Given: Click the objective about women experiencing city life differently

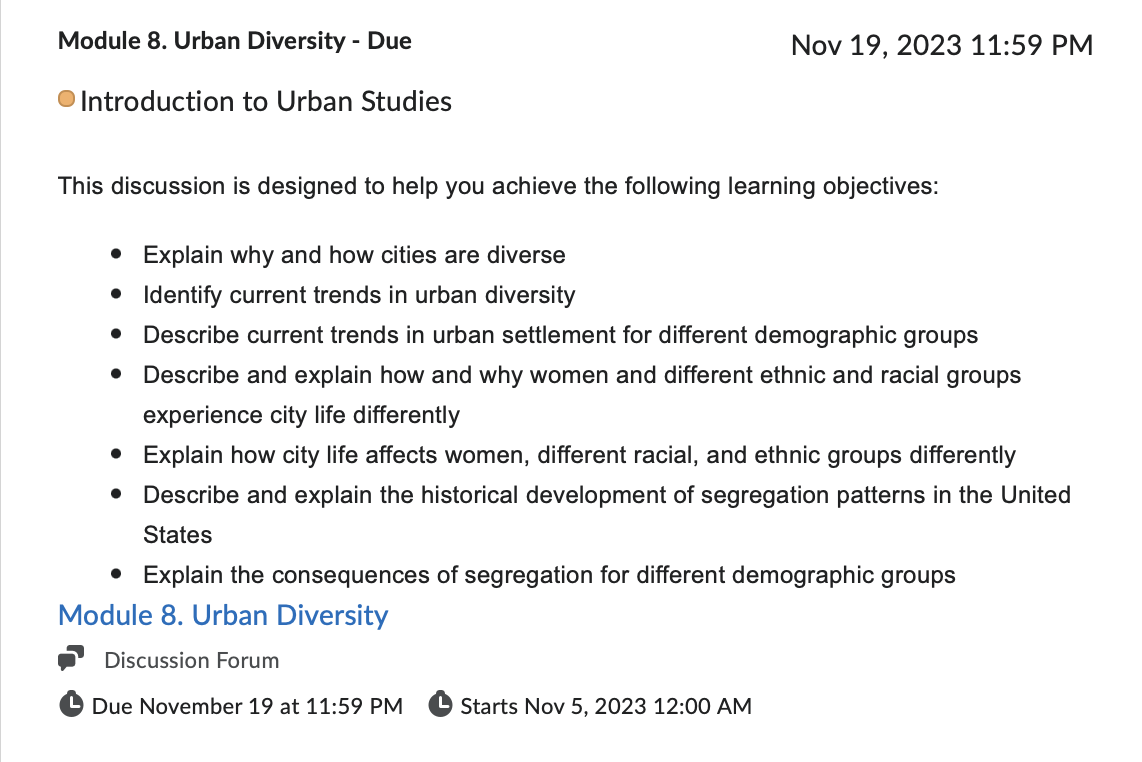Looking at the screenshot, I should [582, 395].
